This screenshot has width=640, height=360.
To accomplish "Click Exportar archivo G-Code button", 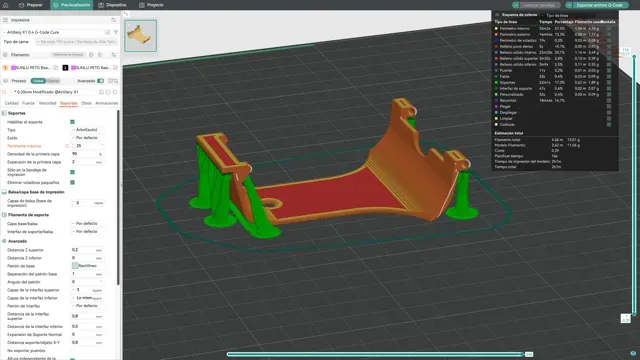I will pyautogui.click(x=596, y=5).
